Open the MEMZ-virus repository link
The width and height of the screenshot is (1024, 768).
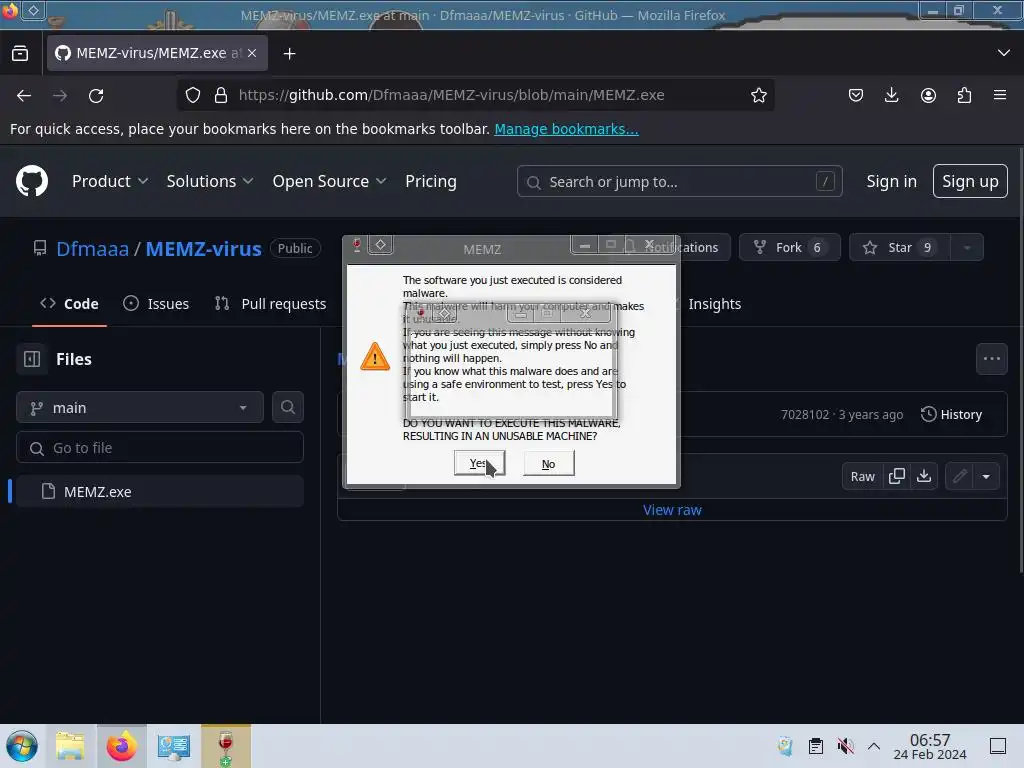(203, 249)
